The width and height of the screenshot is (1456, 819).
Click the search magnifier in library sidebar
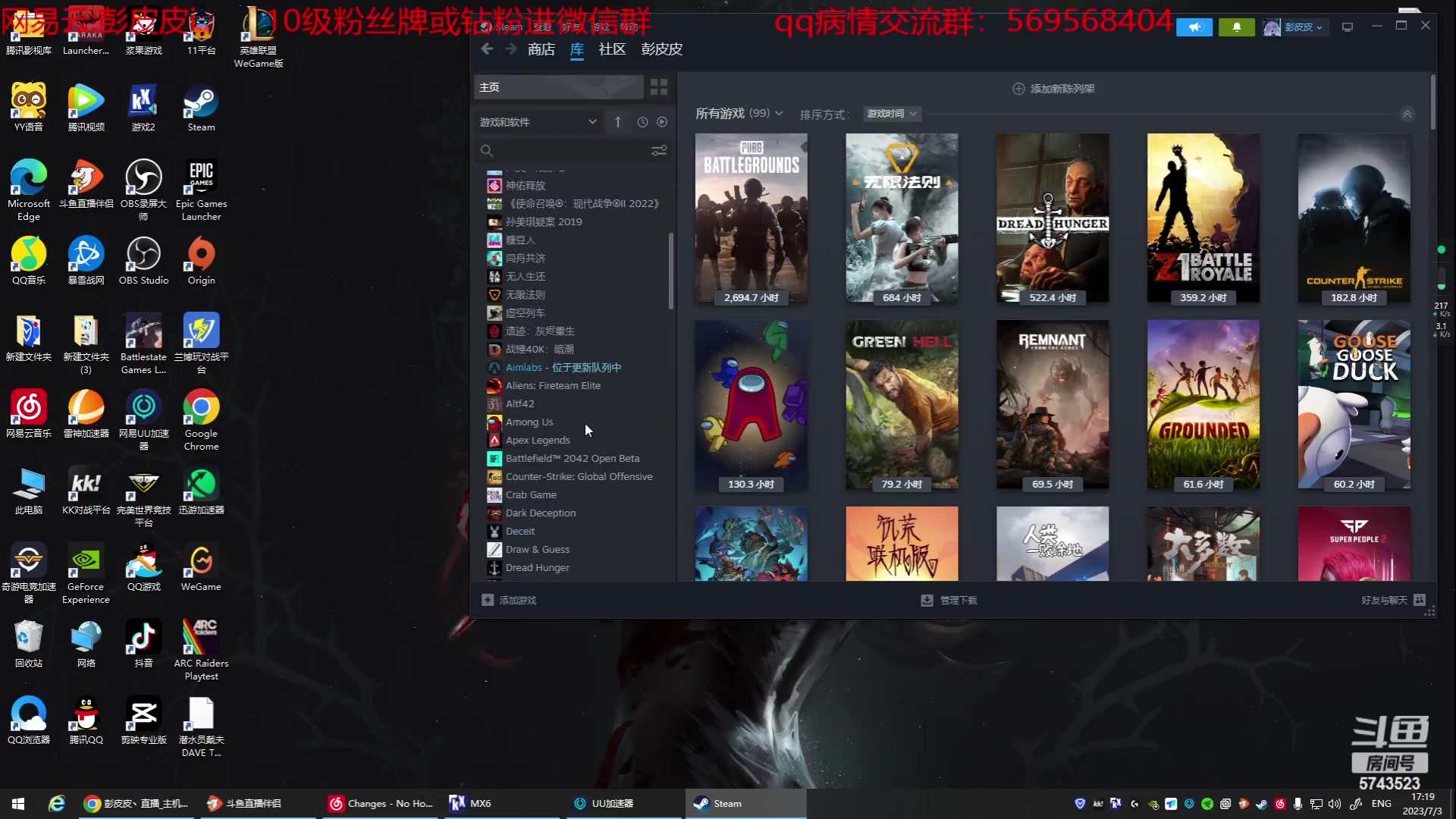pos(487,151)
